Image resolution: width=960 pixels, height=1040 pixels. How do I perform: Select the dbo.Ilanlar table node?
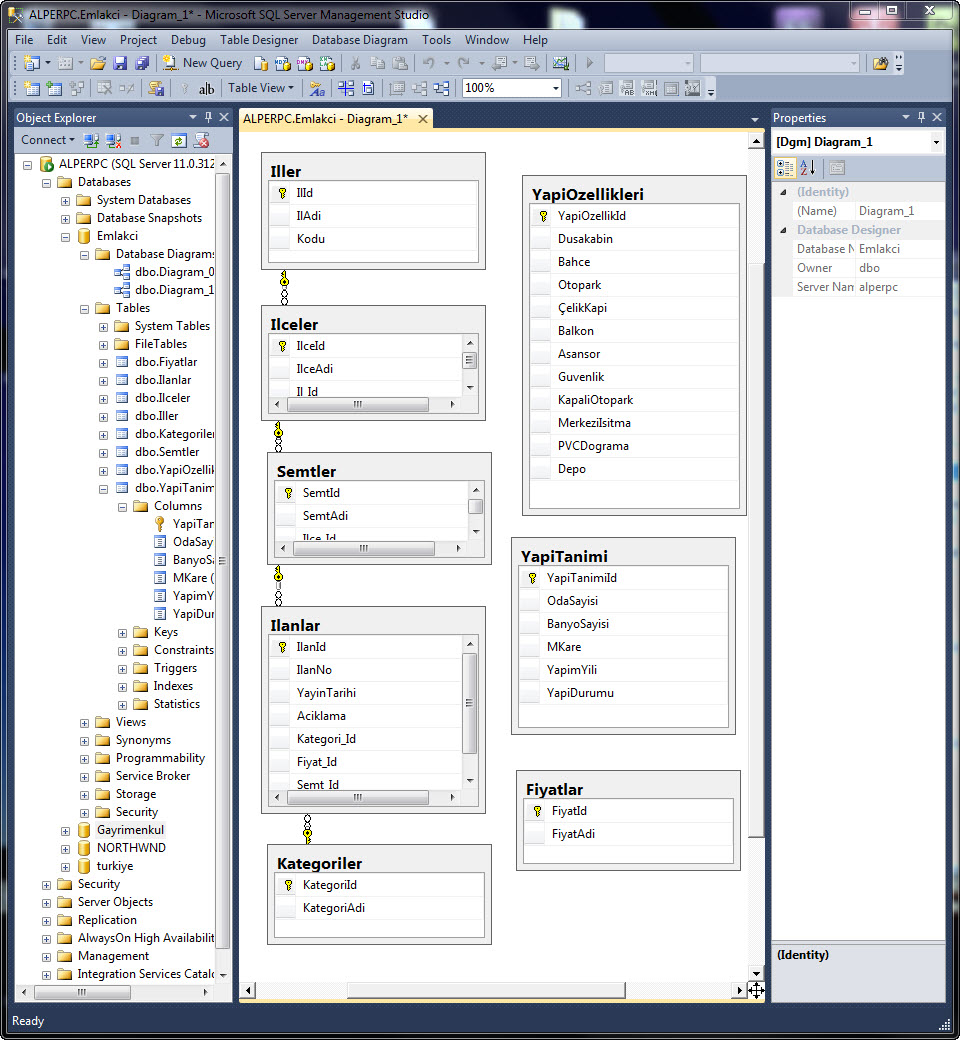click(x=163, y=380)
